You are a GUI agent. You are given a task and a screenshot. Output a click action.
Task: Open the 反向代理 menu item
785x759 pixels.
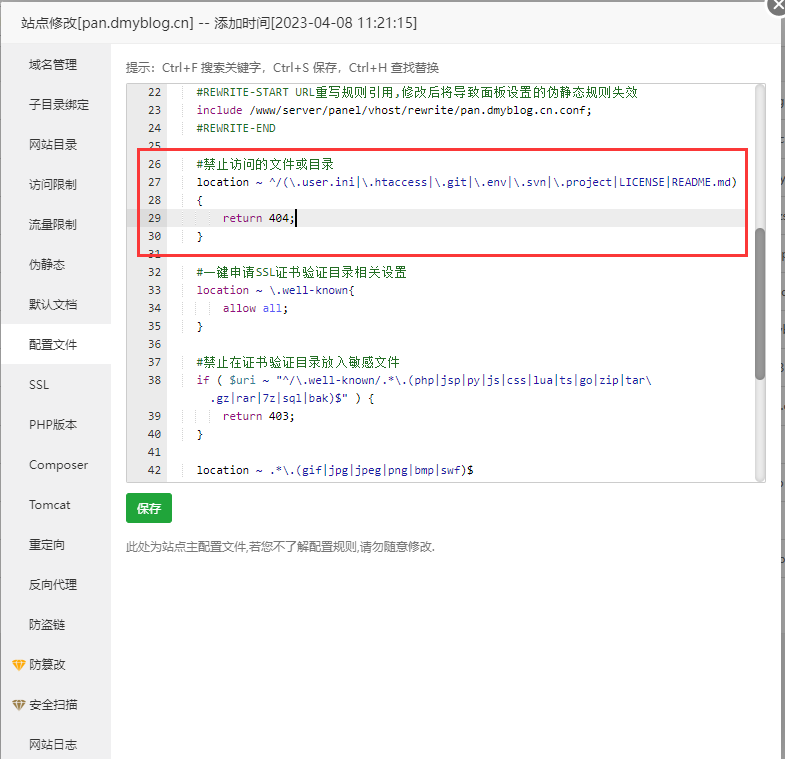pos(53,585)
